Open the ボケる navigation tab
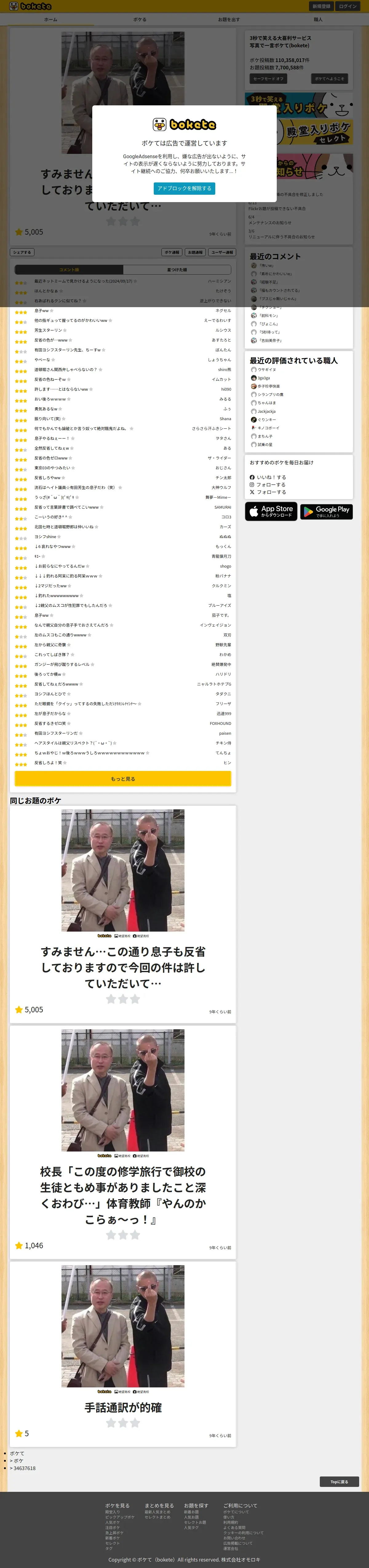The width and height of the screenshot is (369, 1568). tap(140, 19)
